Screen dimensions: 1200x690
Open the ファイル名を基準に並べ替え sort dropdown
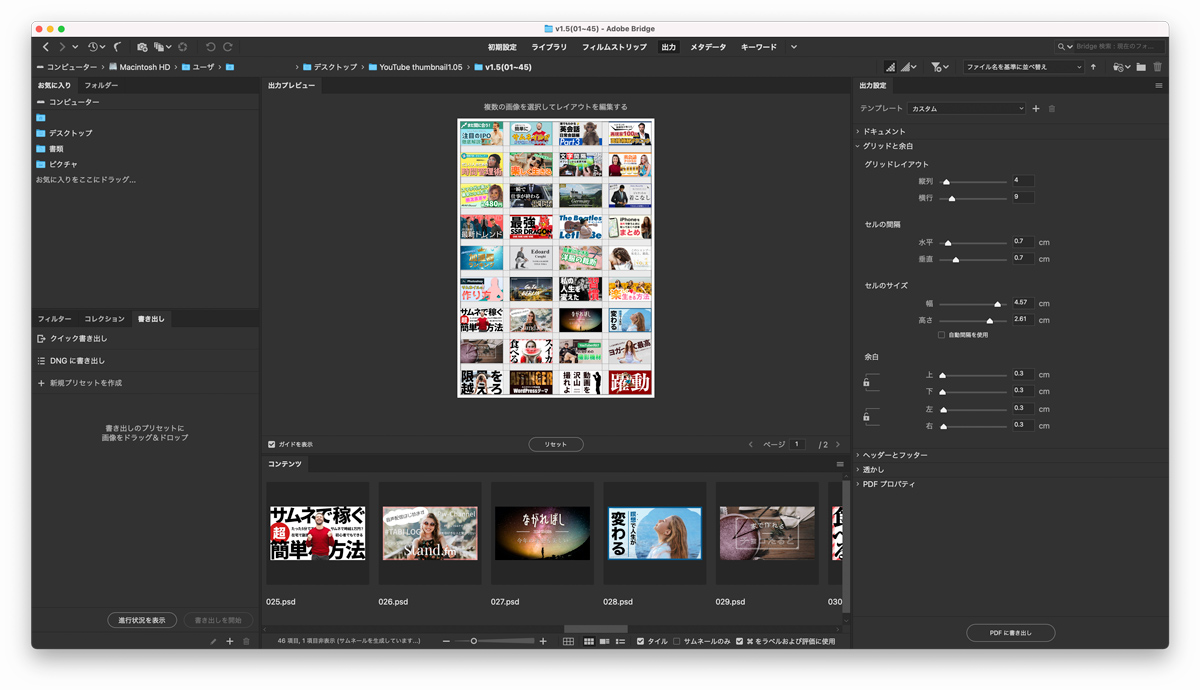tap(1023, 67)
